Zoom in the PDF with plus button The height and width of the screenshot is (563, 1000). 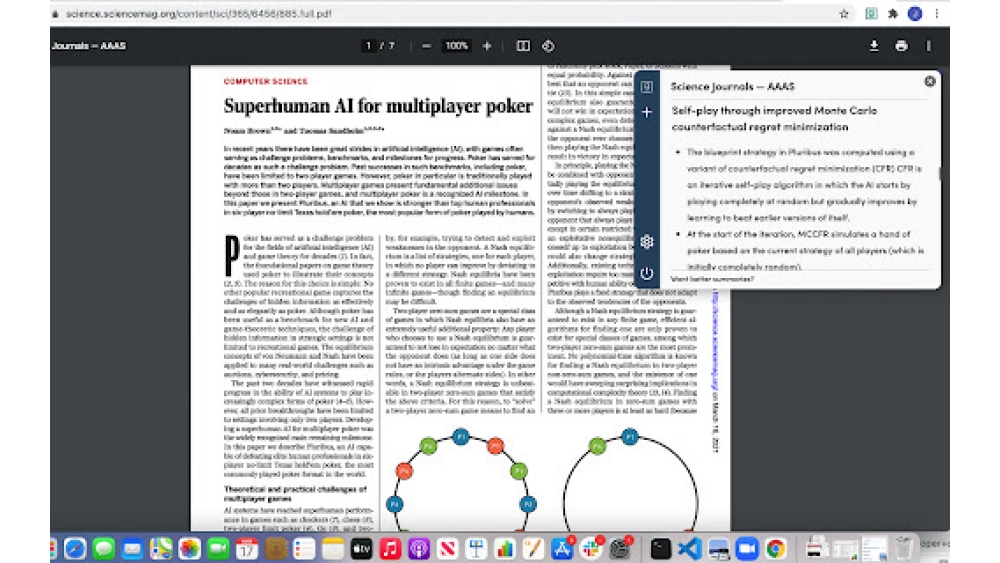click(487, 46)
